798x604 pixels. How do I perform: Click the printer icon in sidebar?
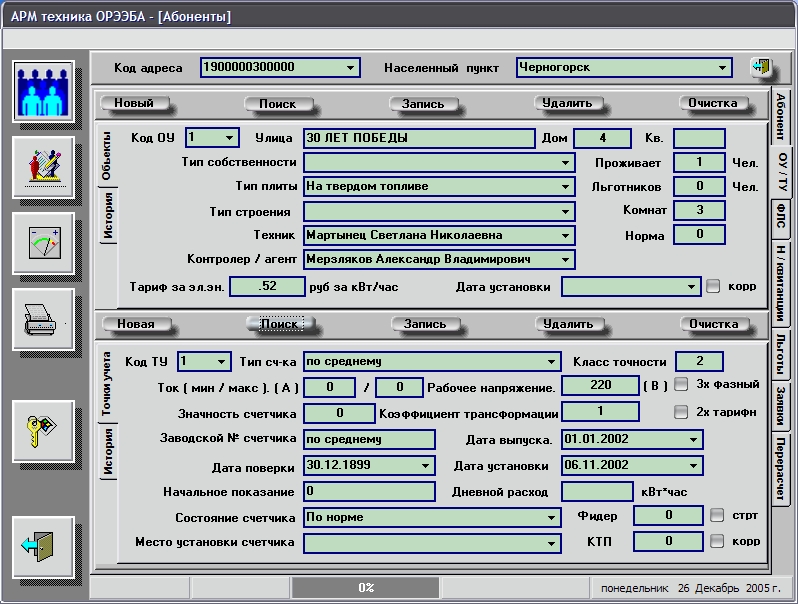point(43,319)
